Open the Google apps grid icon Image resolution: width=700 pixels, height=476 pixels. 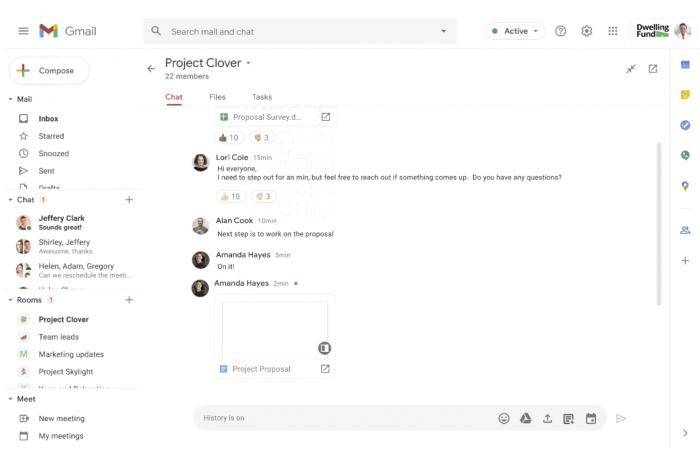pyautogui.click(x=612, y=31)
